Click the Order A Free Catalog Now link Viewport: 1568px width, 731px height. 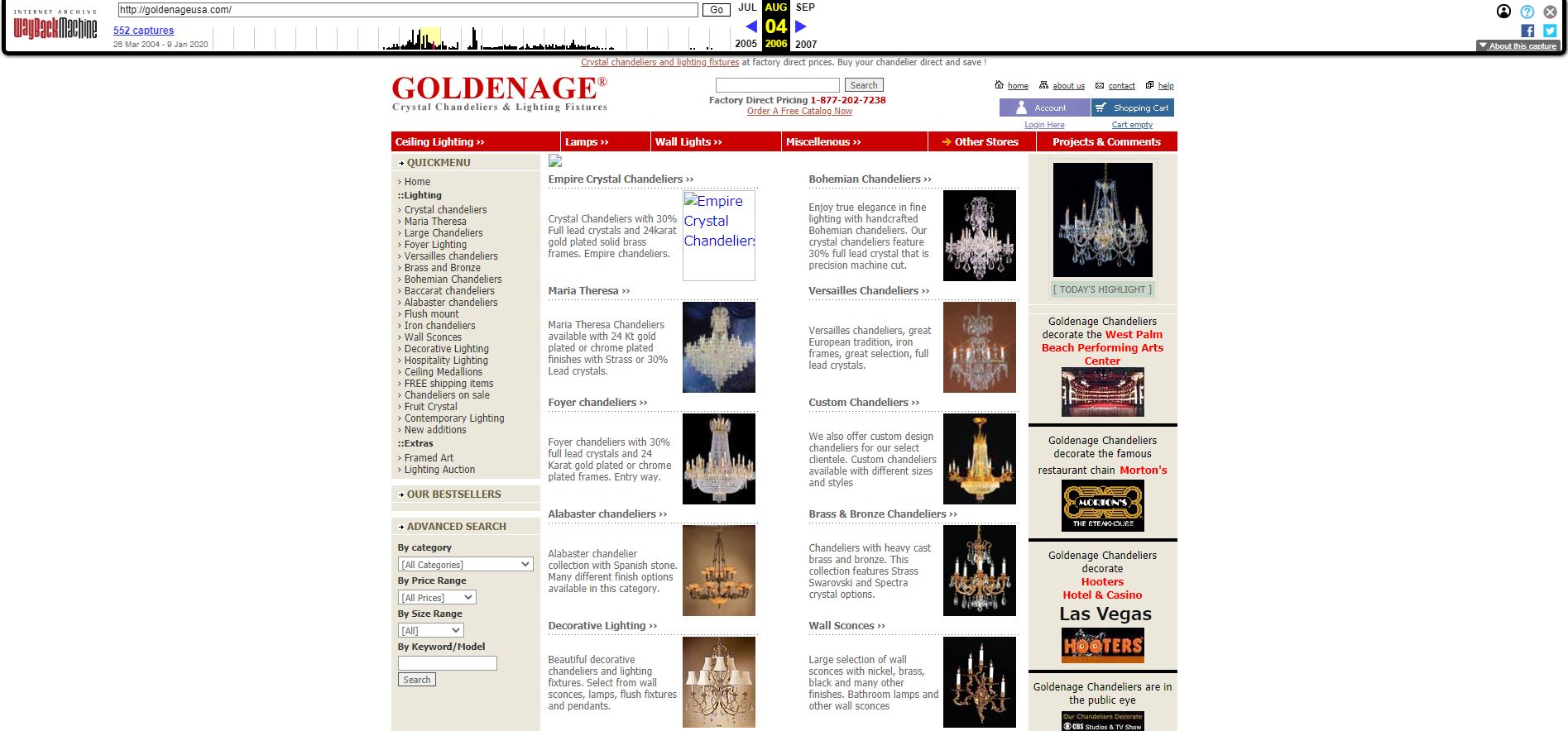pyautogui.click(x=798, y=111)
